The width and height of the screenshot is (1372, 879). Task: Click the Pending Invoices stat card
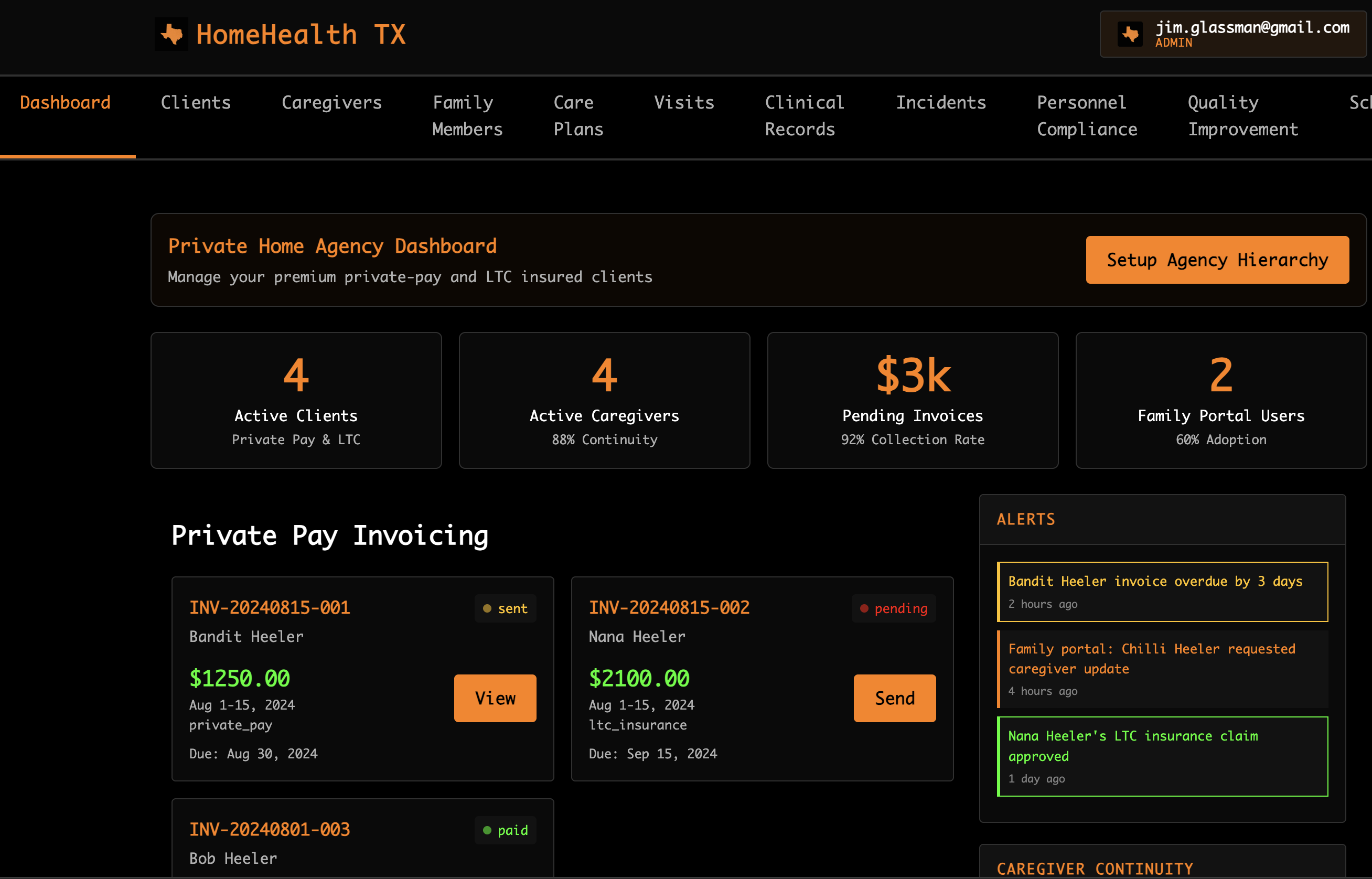click(x=912, y=400)
